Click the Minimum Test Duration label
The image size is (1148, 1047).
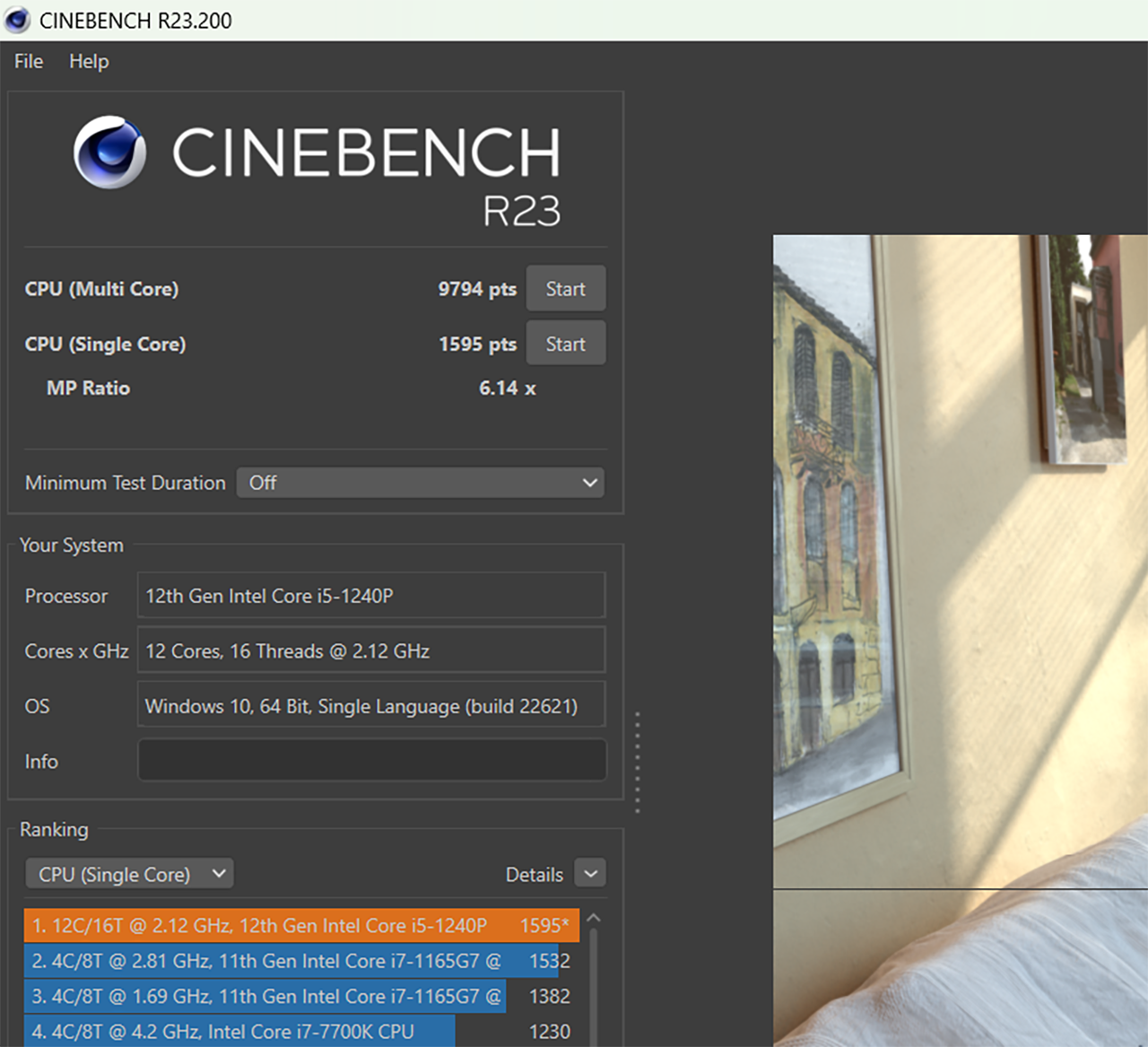click(126, 483)
